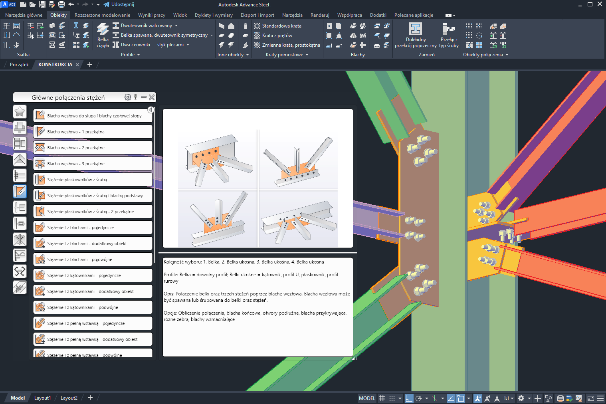Viewport: 606px width, 404px height.
Task: Click the first Blacha węzłowa entry in palette list
Action: coord(93,115)
